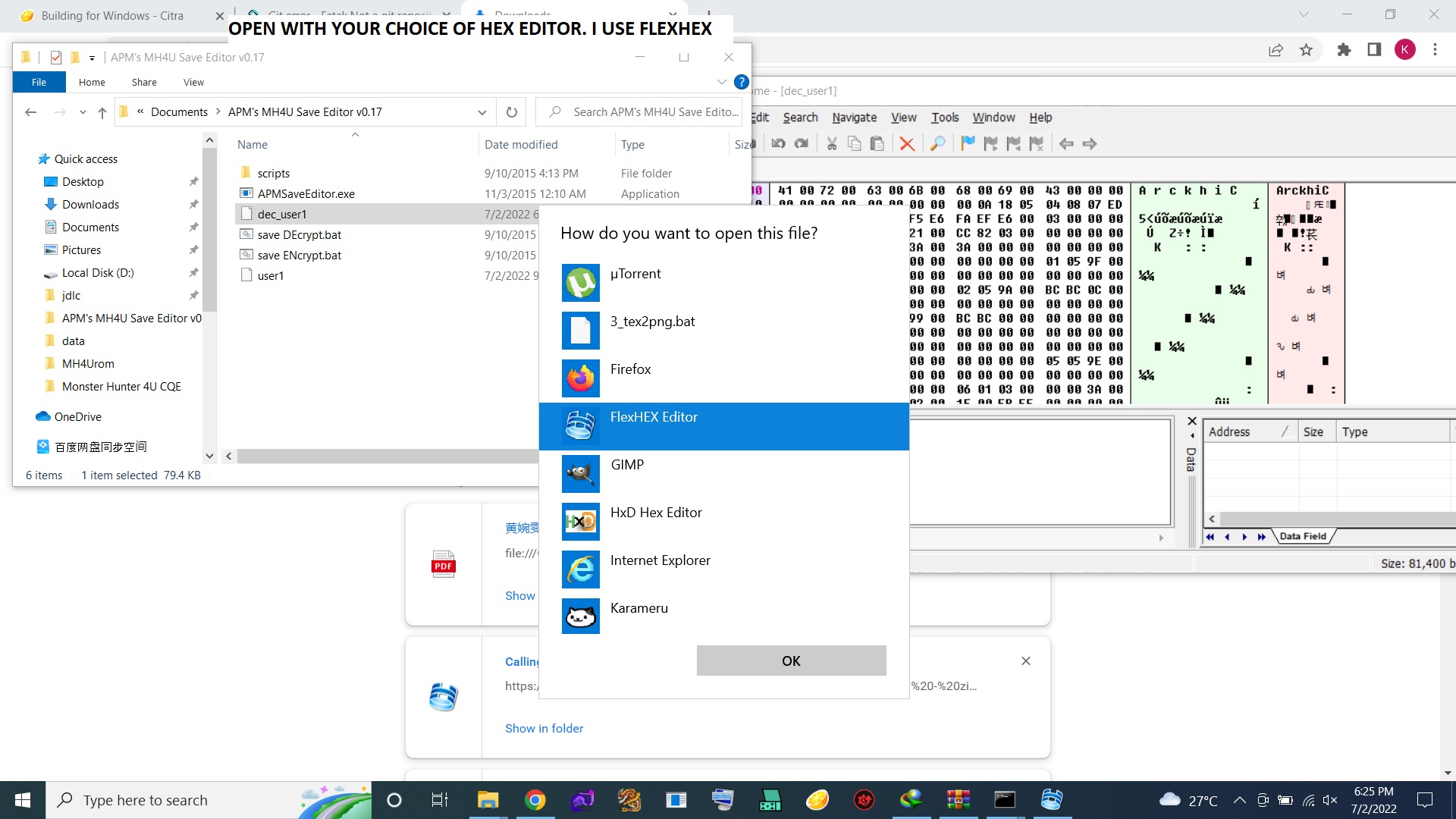The width and height of the screenshot is (1456, 819).
Task: Open FlexHEX Search menu
Action: coord(800,118)
